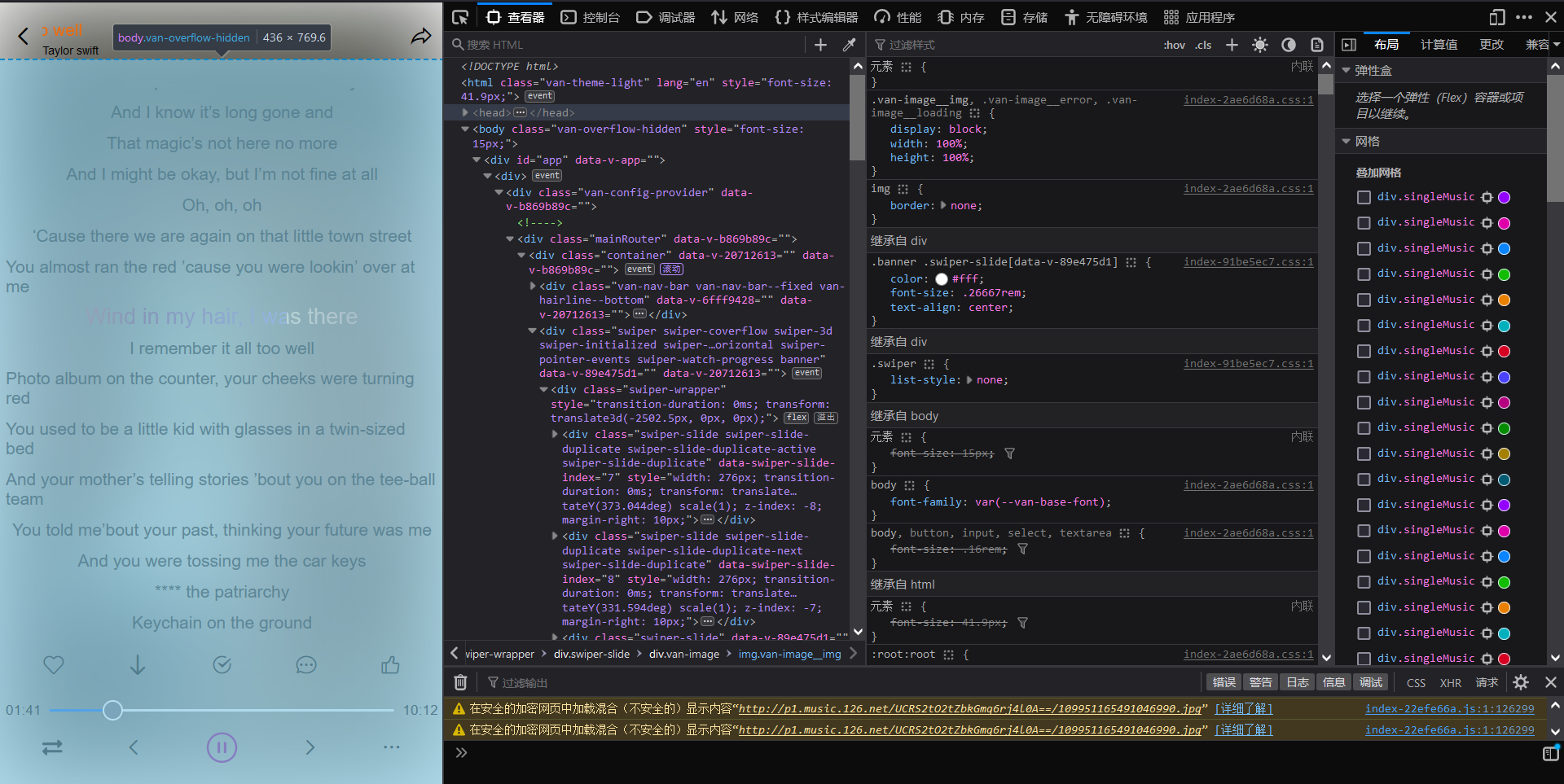Image resolution: width=1564 pixels, height=784 pixels.
Task: Collapse the div.mainRouter node
Action: pyautogui.click(x=510, y=239)
